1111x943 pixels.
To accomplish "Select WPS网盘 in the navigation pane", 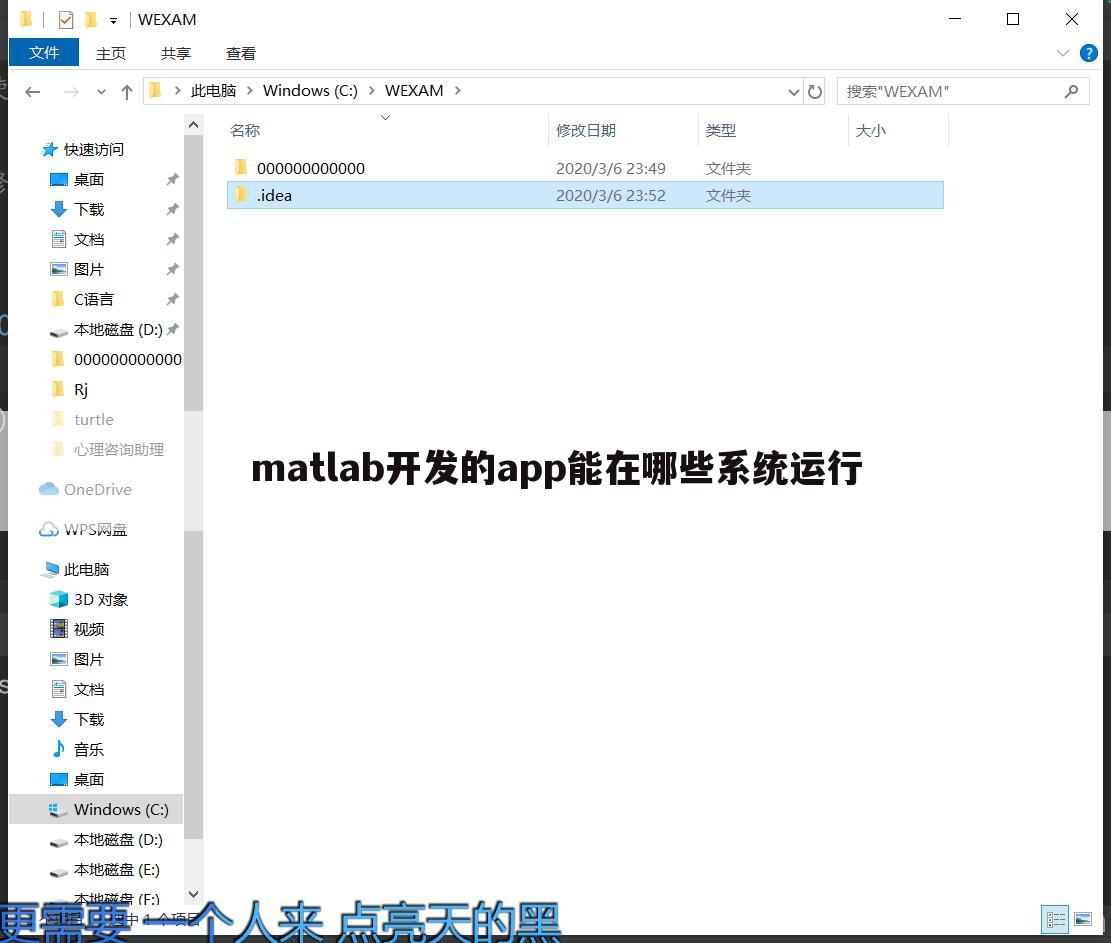I will coord(95,530).
